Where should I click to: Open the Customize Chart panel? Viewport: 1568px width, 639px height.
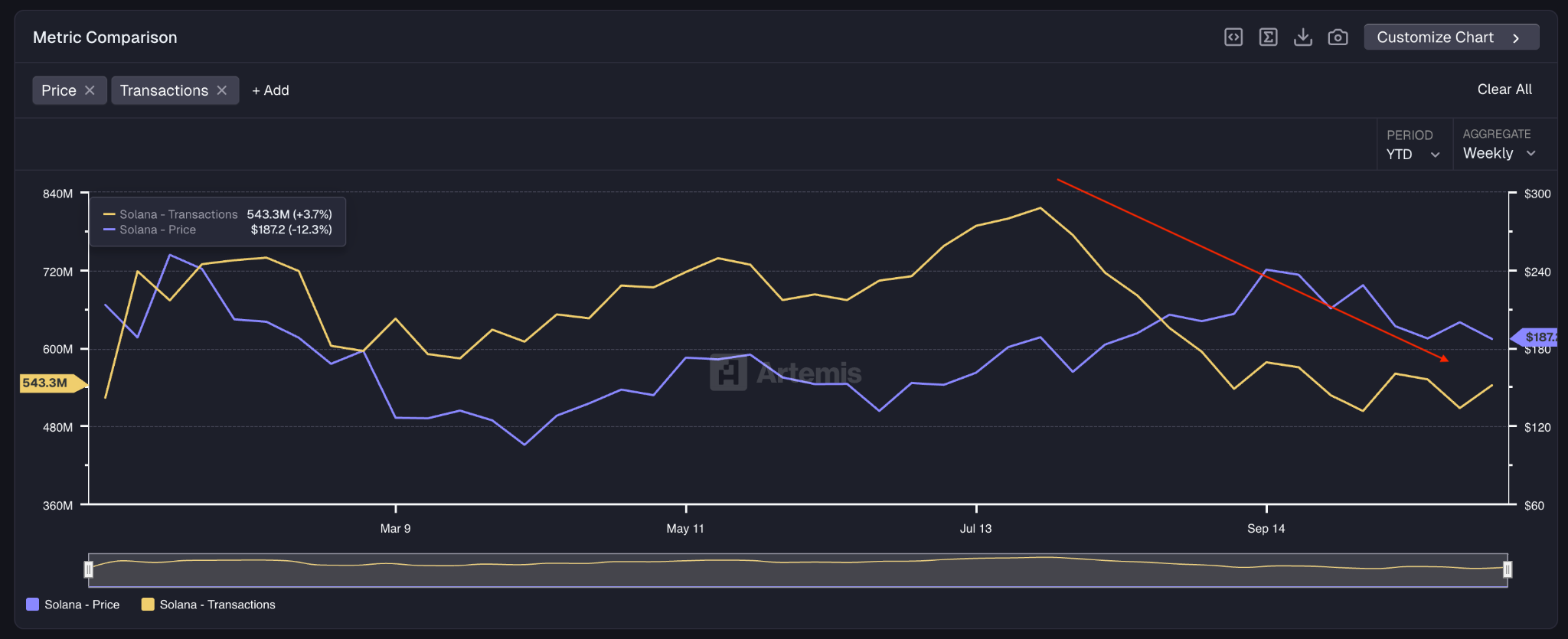(1451, 37)
